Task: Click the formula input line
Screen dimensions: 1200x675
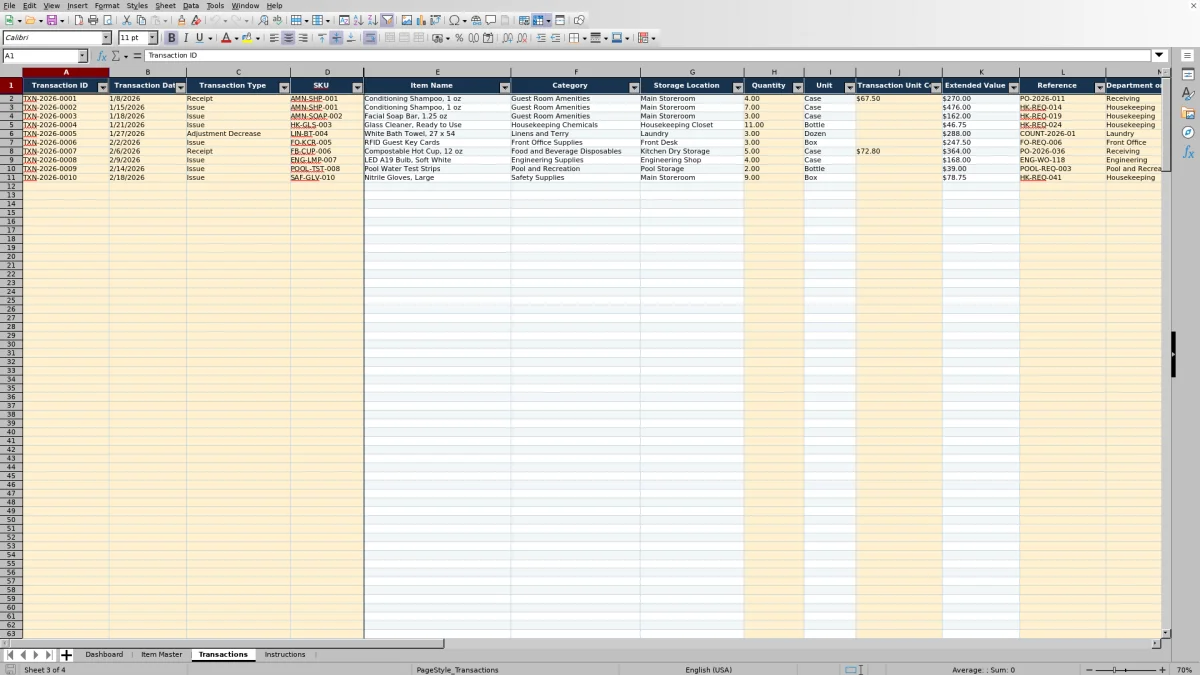Action: point(648,56)
